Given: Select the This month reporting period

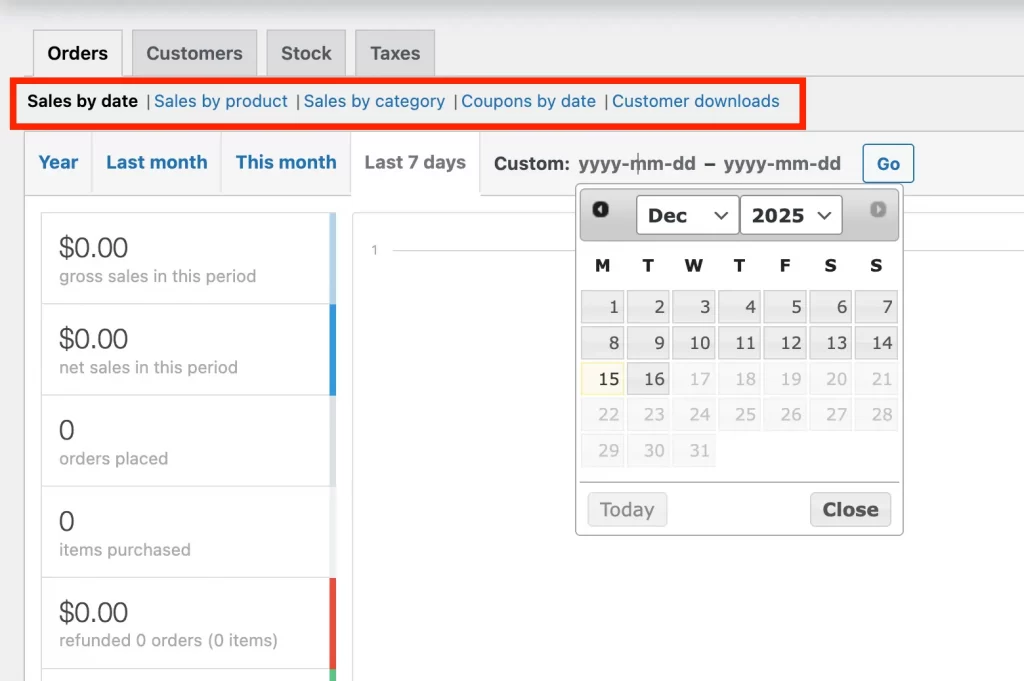Looking at the screenshot, I should (x=285, y=162).
